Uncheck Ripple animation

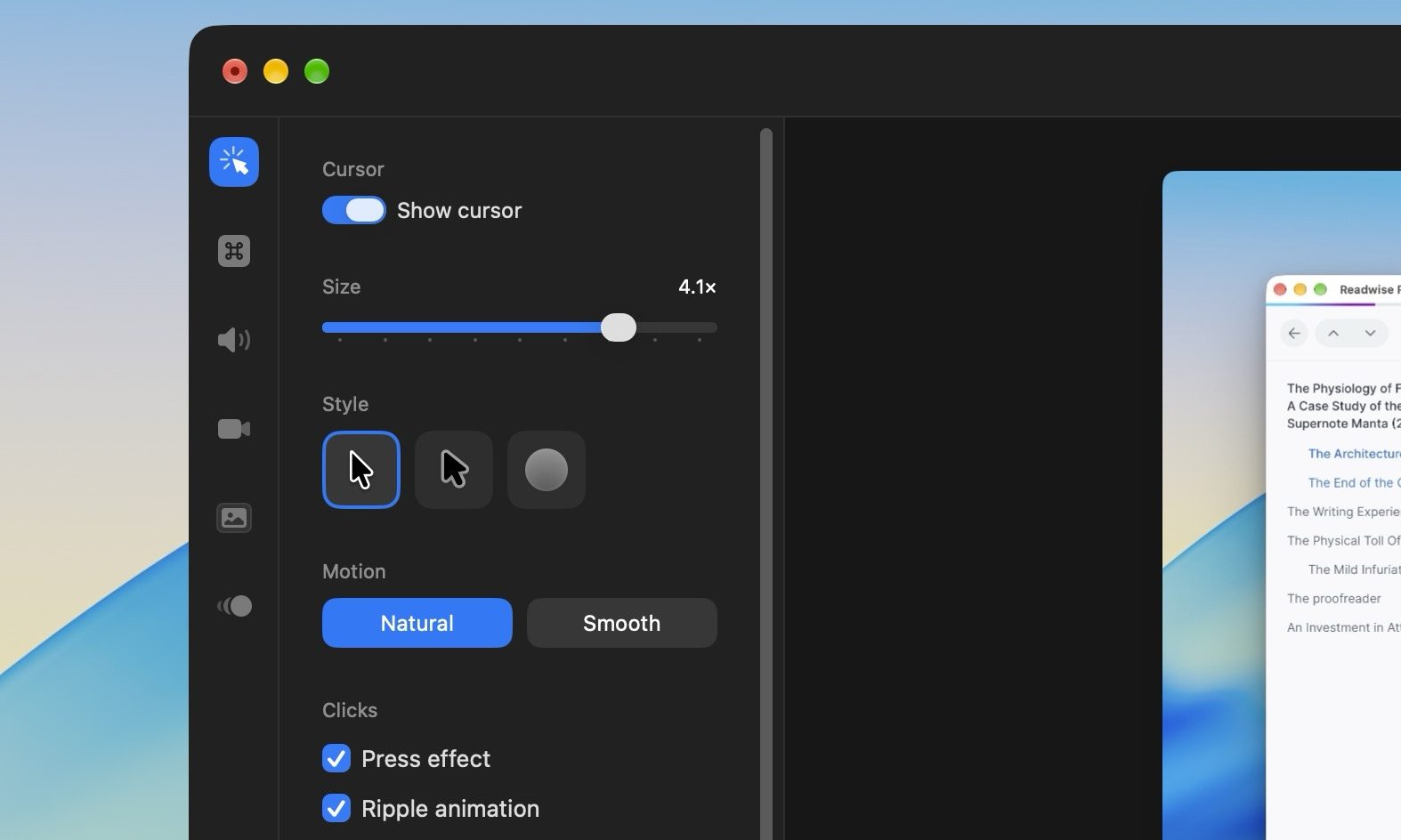click(x=336, y=808)
